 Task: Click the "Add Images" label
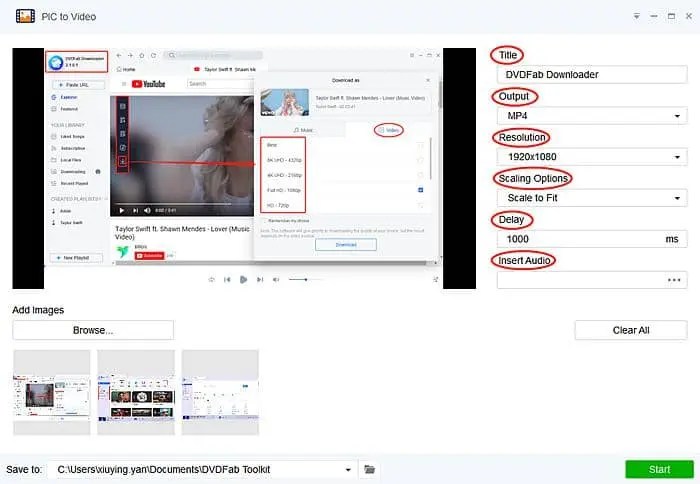38,310
